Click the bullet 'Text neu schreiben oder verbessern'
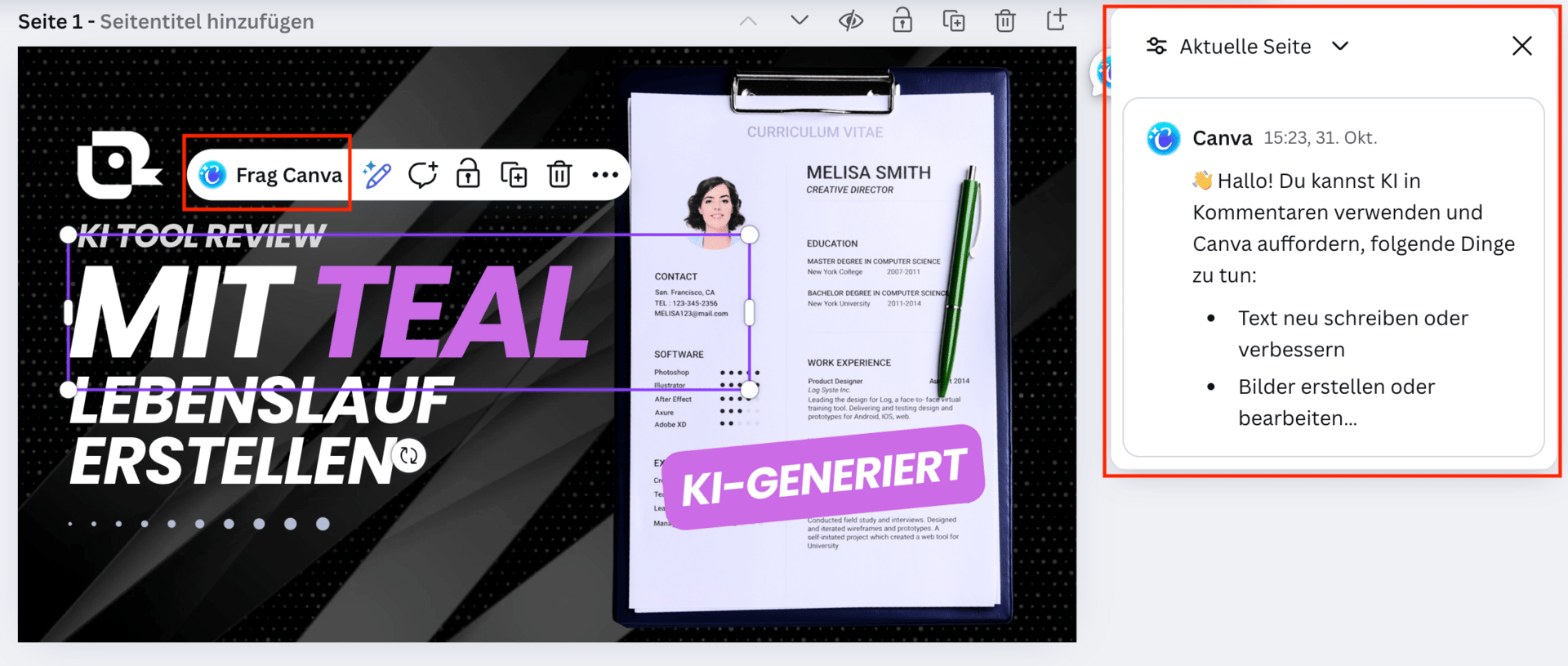Viewport: 1568px width, 666px height. 1353,333
